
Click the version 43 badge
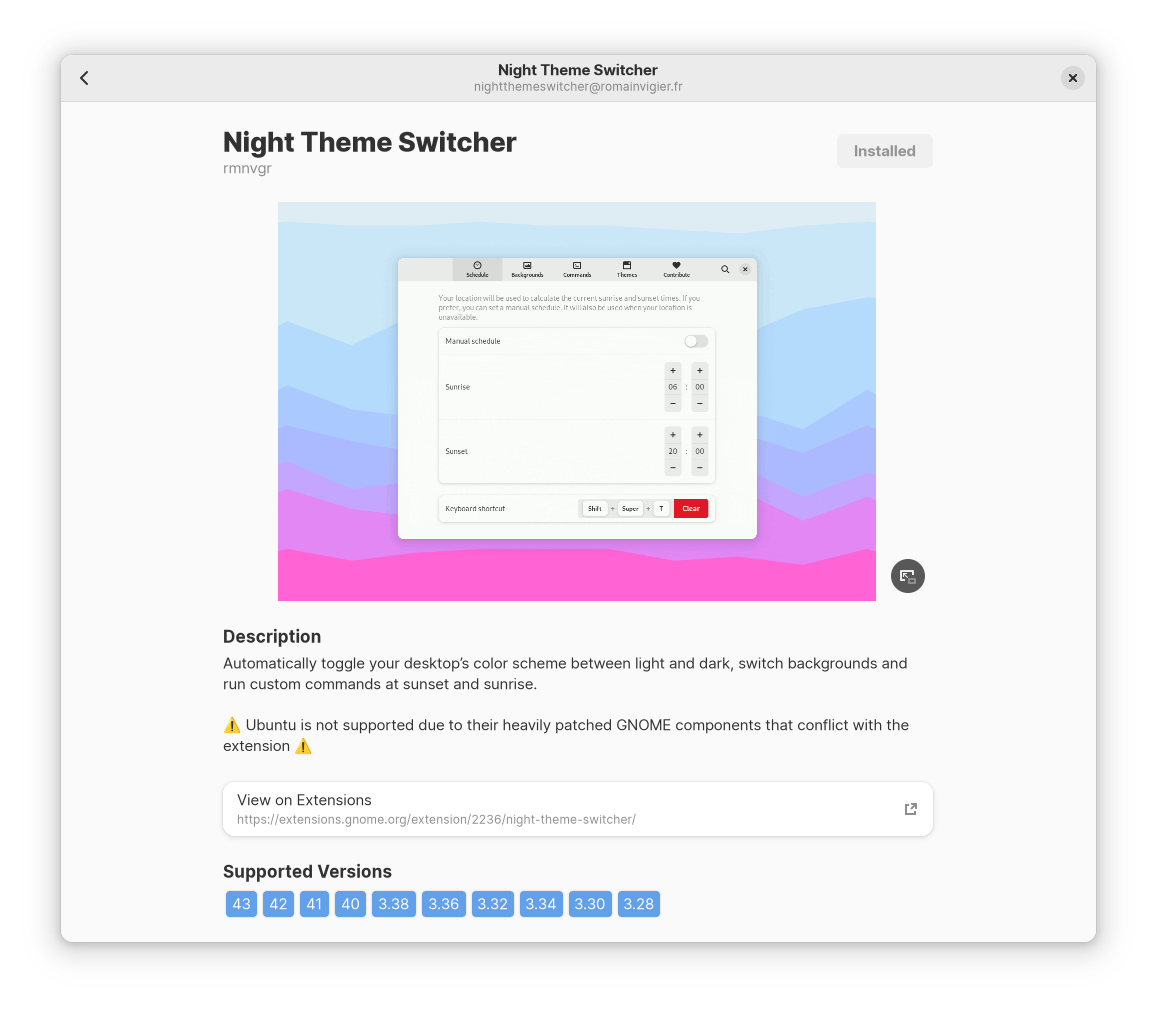(x=241, y=904)
